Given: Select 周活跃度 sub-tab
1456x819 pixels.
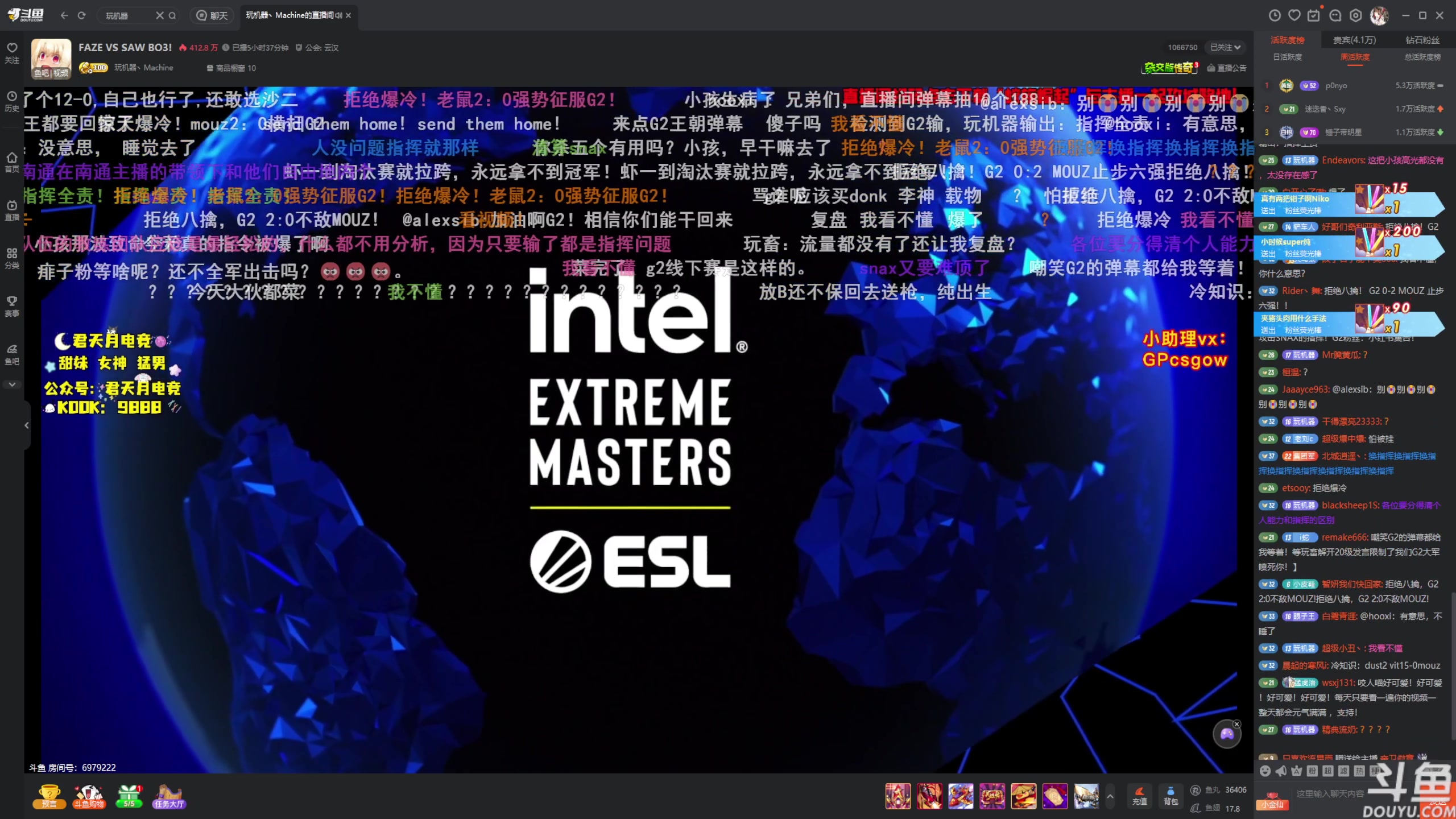Looking at the screenshot, I should pos(1355,57).
